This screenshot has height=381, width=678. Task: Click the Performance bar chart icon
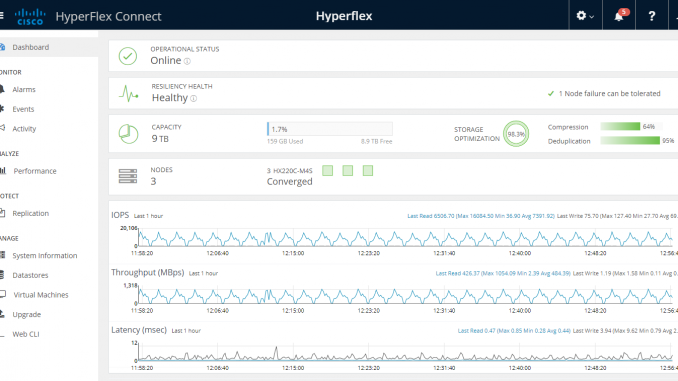[x=3, y=170]
